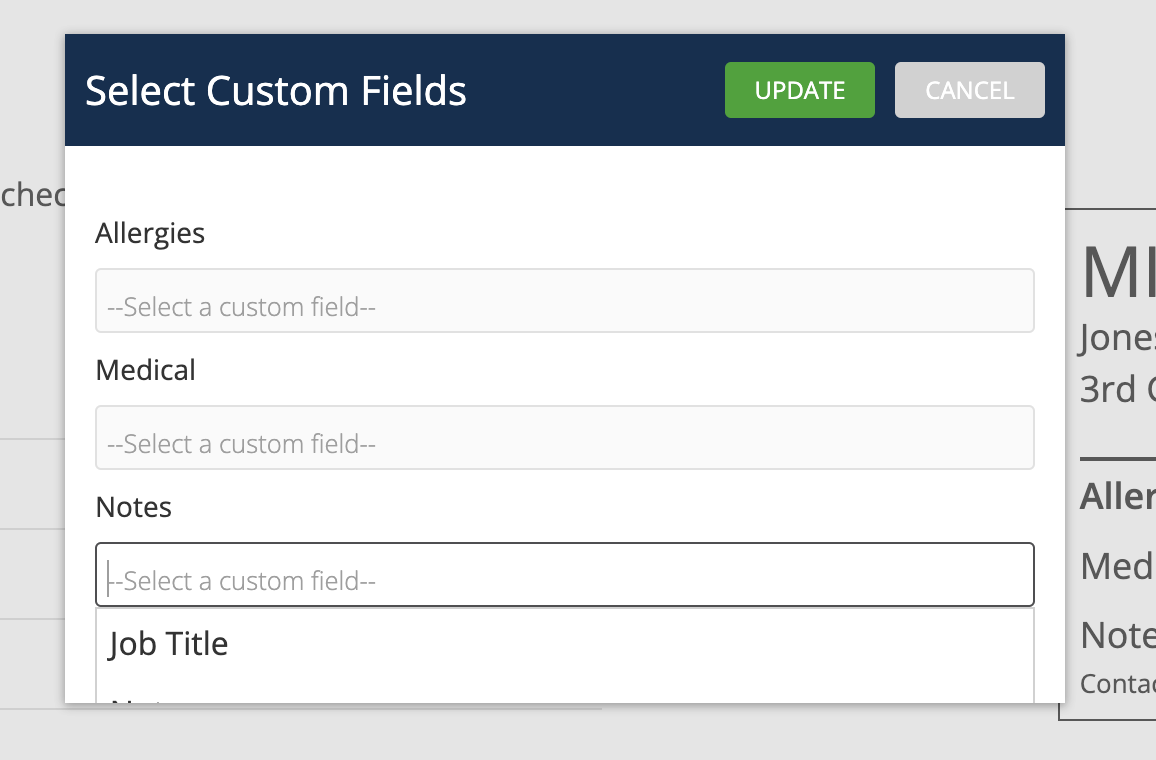Click the Note row on background card

(1117, 634)
